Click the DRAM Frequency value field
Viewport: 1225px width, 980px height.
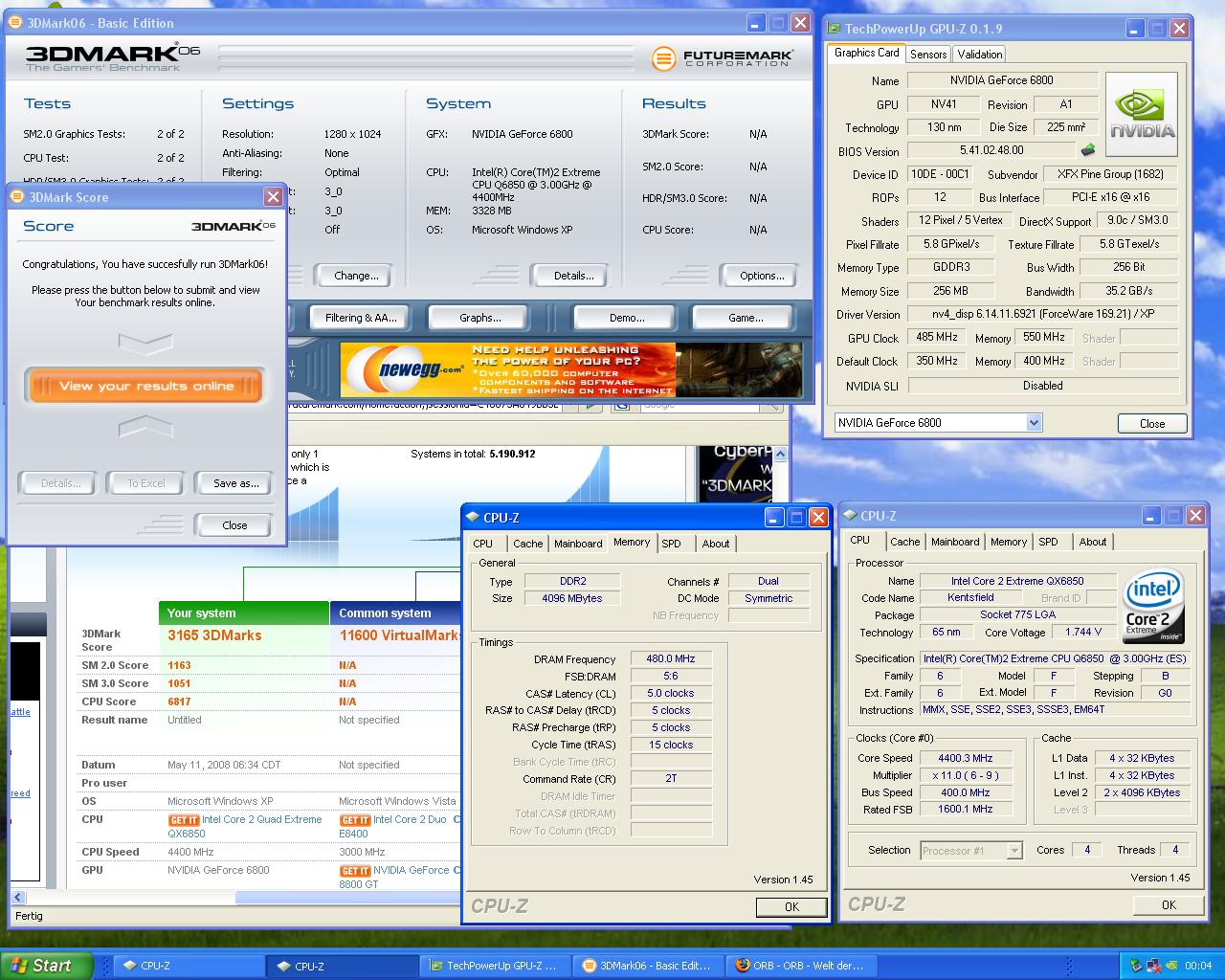point(671,658)
